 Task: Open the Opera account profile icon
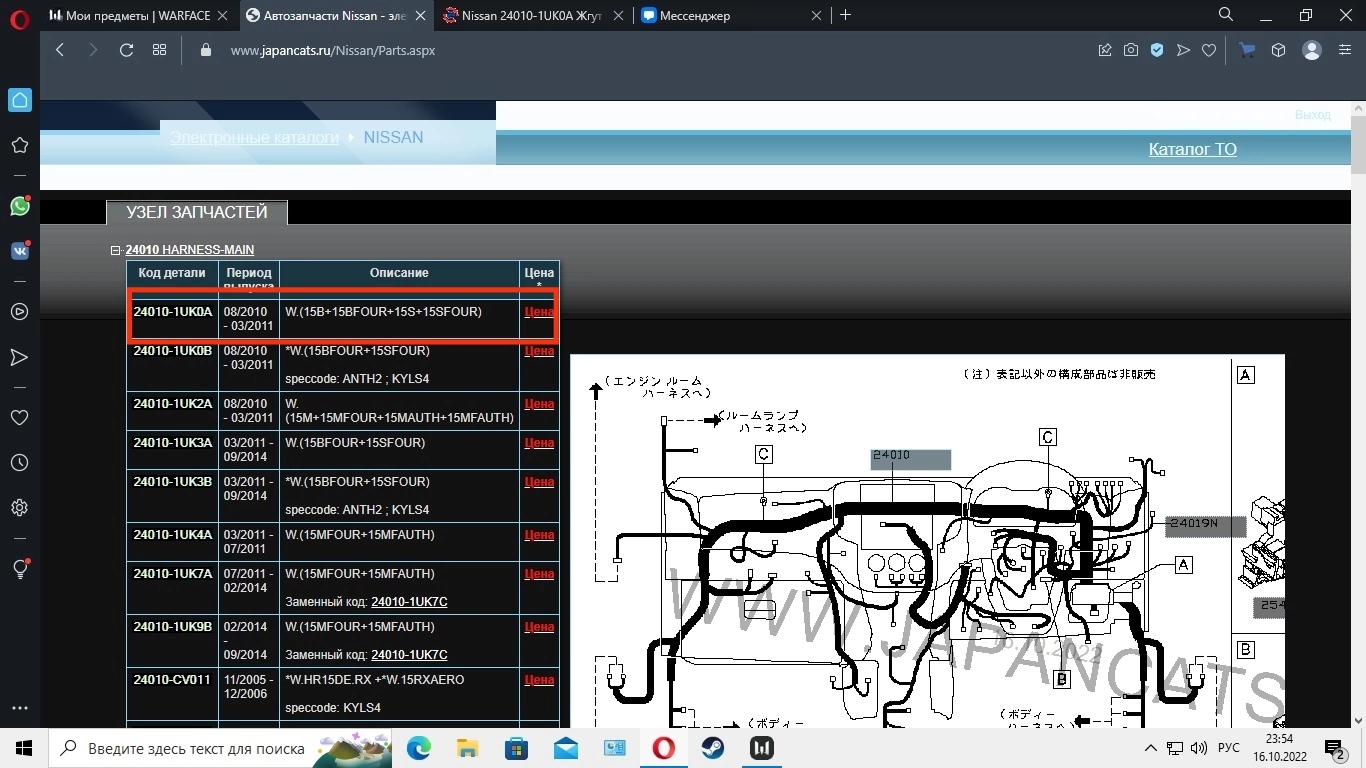pyautogui.click(x=1312, y=50)
